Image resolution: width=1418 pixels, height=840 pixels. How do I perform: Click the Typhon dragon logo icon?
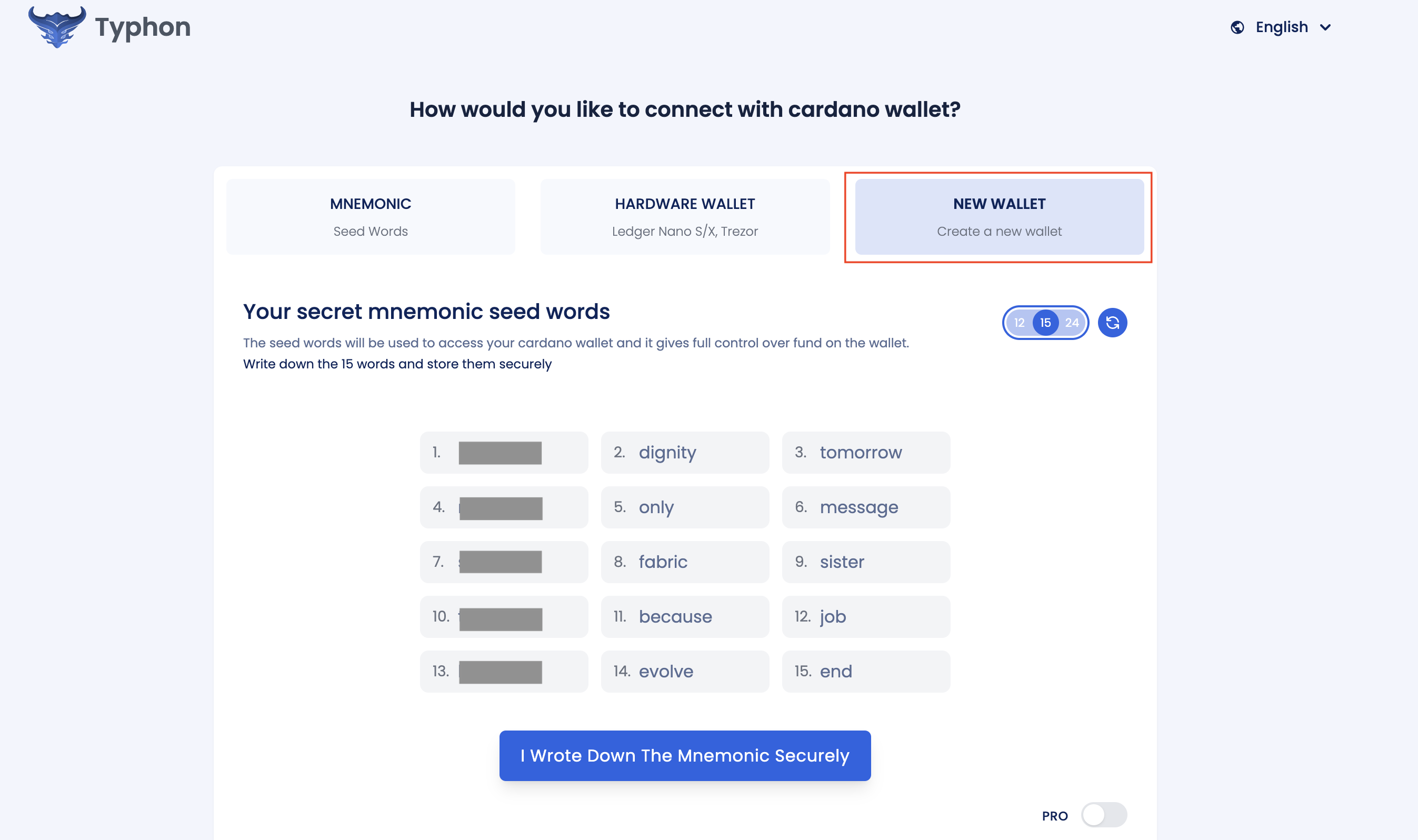tap(57, 27)
